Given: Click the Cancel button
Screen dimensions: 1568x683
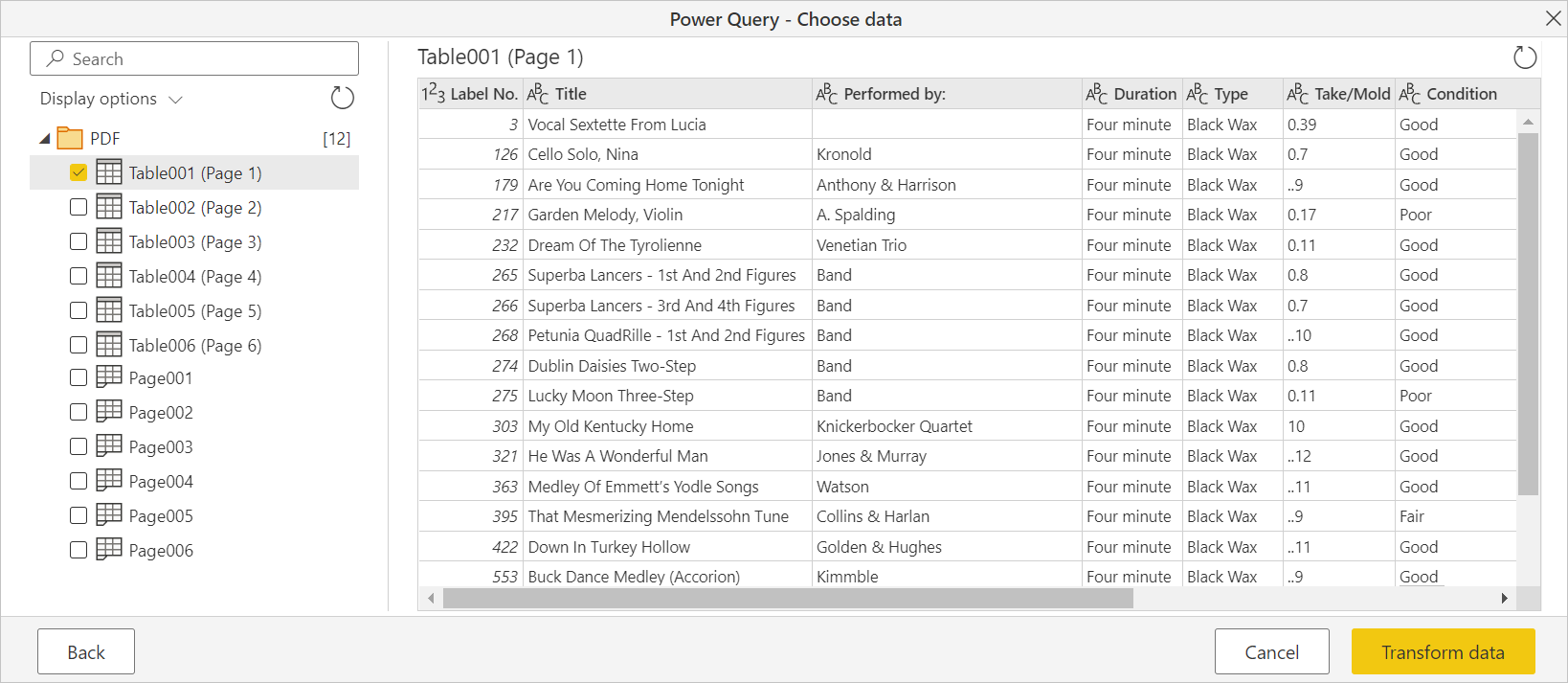Looking at the screenshot, I should 1271,651.
